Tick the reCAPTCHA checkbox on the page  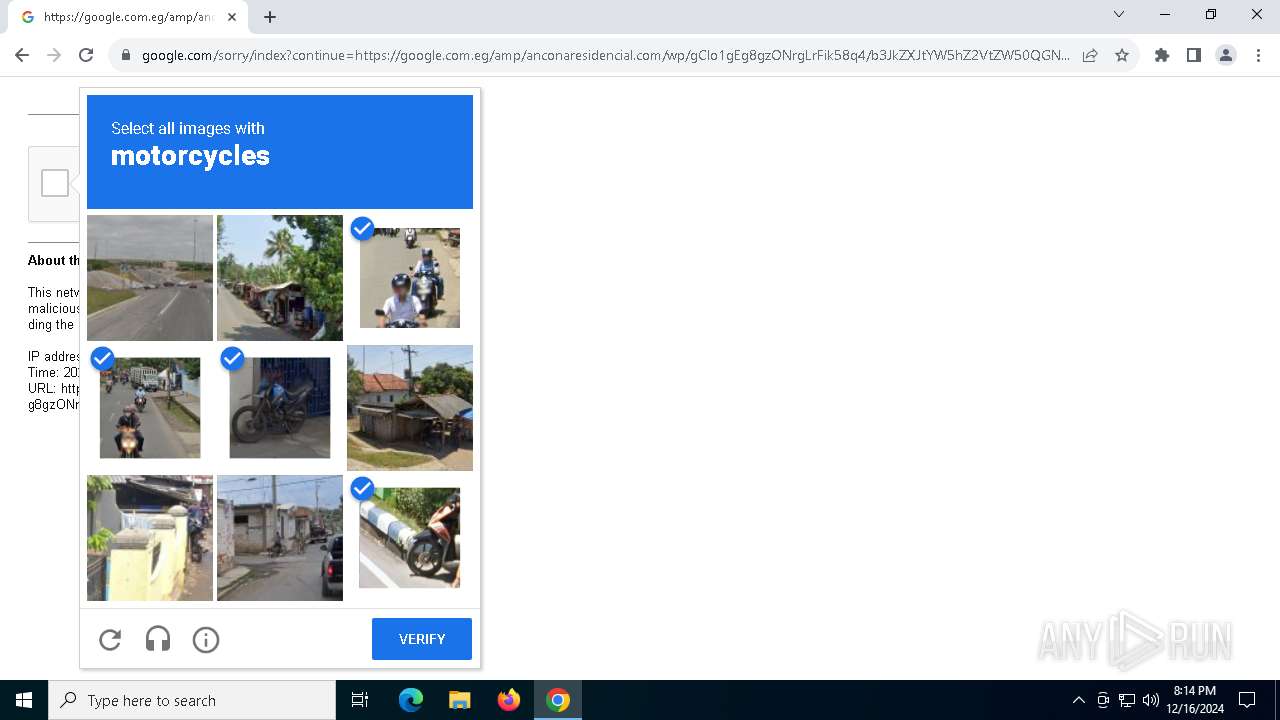point(55,183)
